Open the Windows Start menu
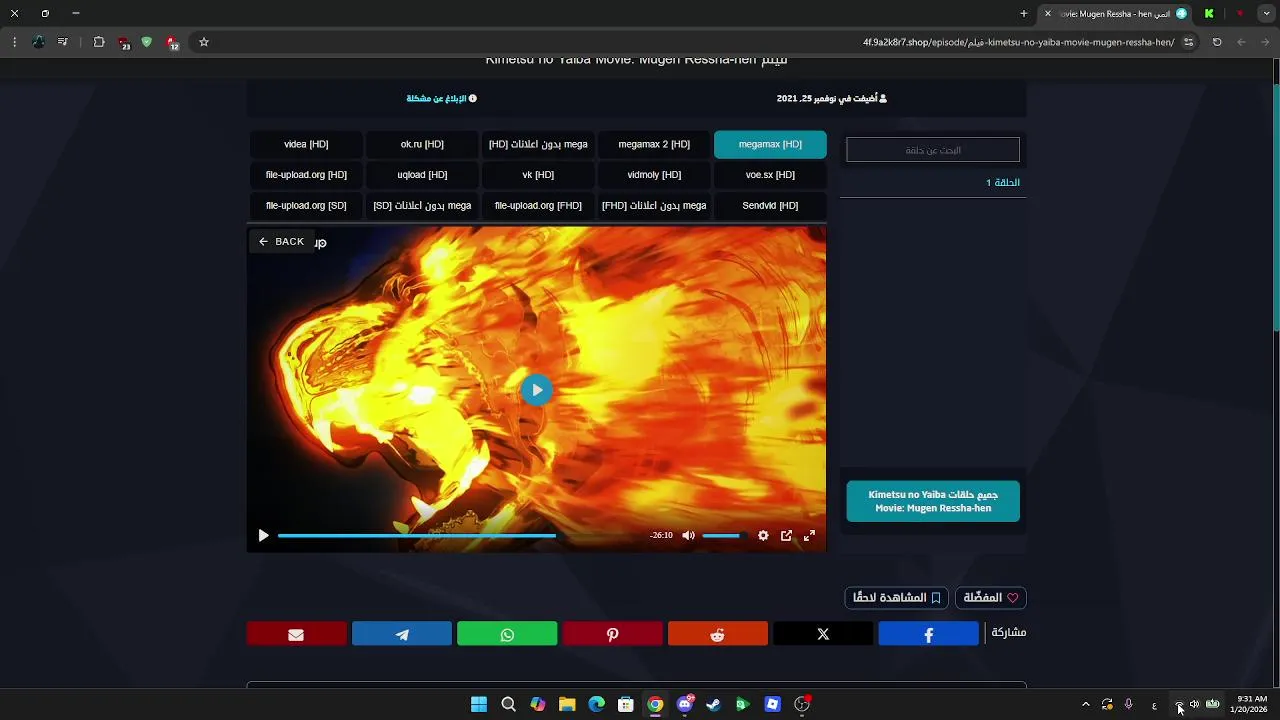Image resolution: width=1280 pixels, height=720 pixels. (479, 704)
